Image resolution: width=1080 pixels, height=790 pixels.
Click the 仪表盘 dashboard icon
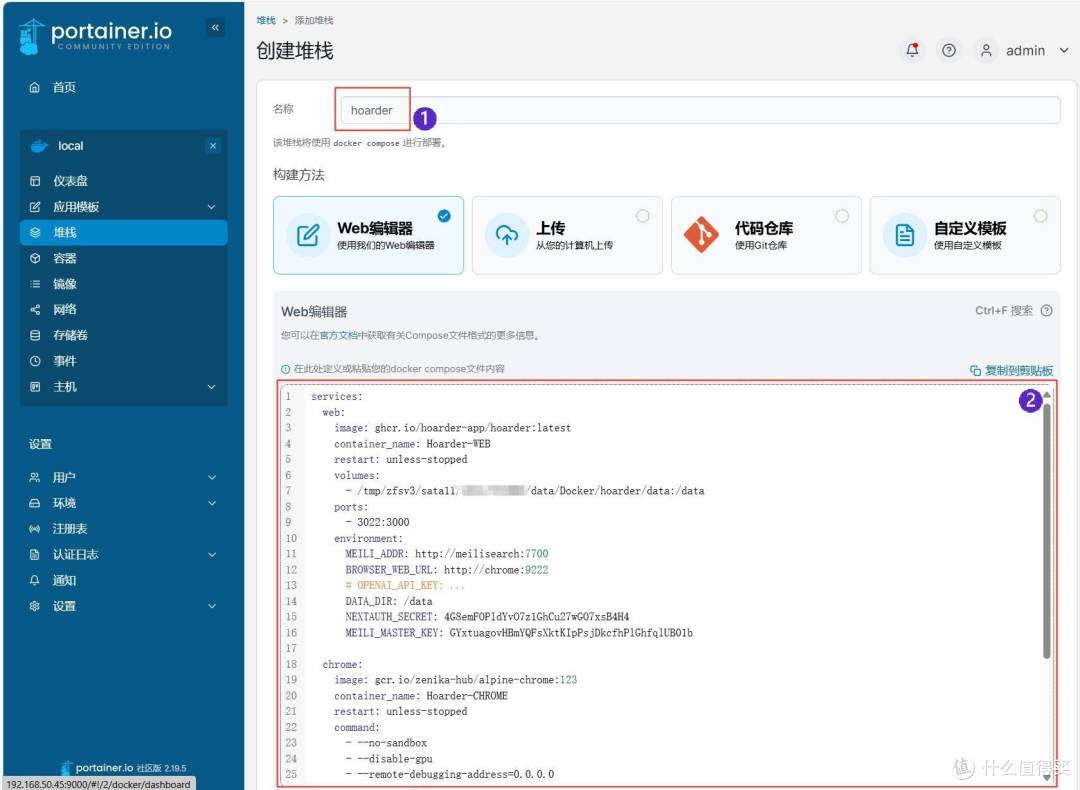point(35,181)
